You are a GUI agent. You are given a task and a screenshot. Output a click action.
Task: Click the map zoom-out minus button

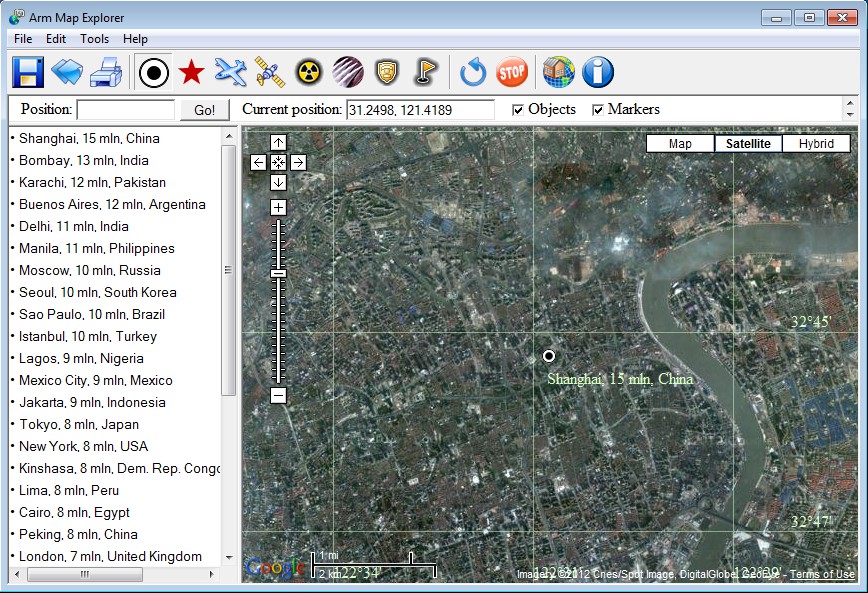[278, 395]
